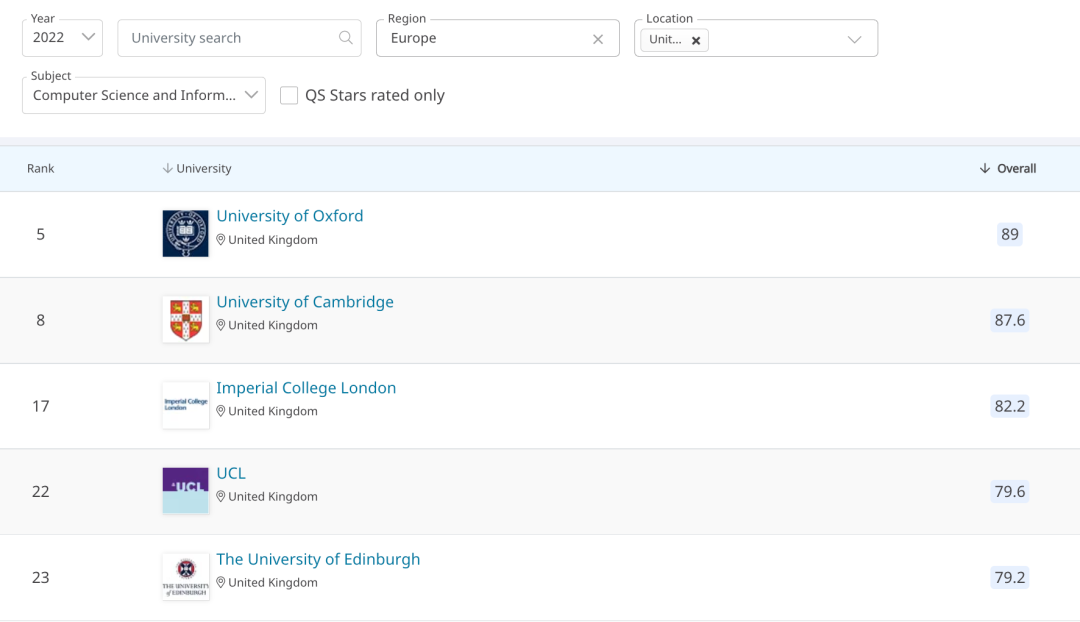Viewport: 1080px width, 622px height.
Task: Click the search magnifier icon
Action: pyautogui.click(x=346, y=38)
